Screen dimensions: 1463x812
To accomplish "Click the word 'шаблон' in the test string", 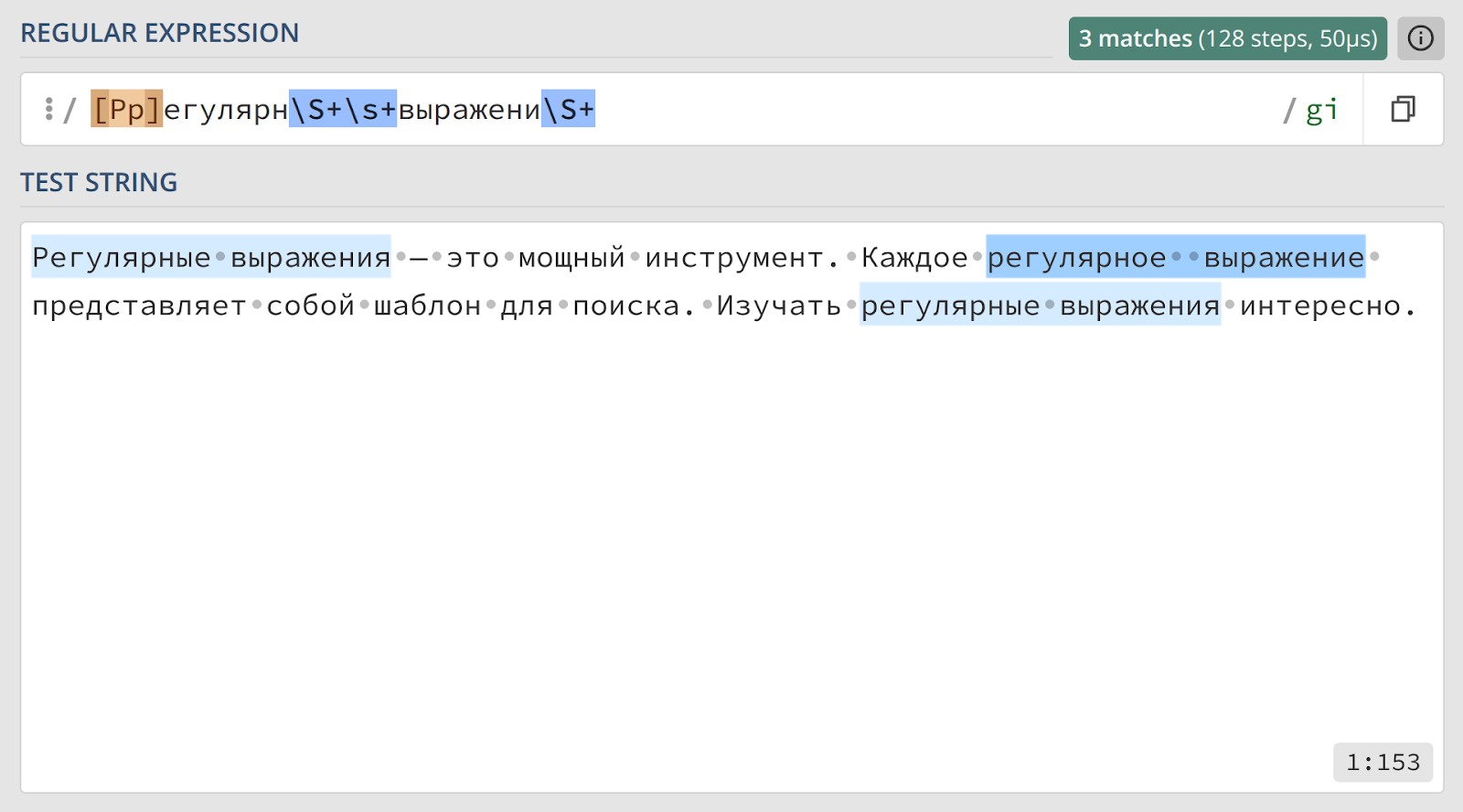I will pyautogui.click(x=427, y=305).
